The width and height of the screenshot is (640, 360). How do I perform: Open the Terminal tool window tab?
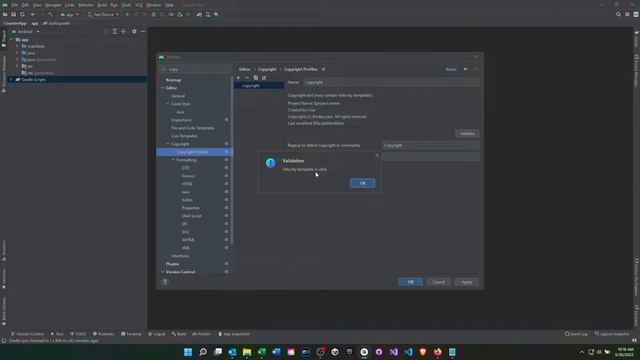click(131, 334)
